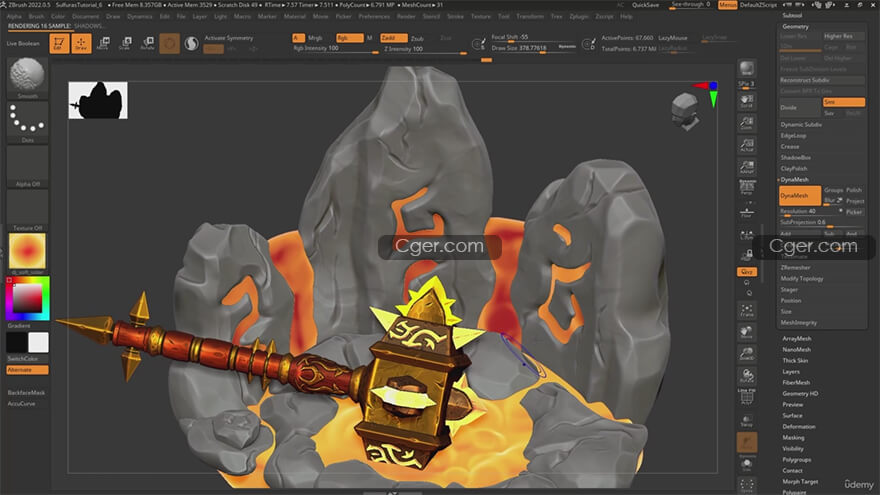Expand the EdgeLoop section
Image resolution: width=880 pixels, height=495 pixels.
(x=793, y=135)
